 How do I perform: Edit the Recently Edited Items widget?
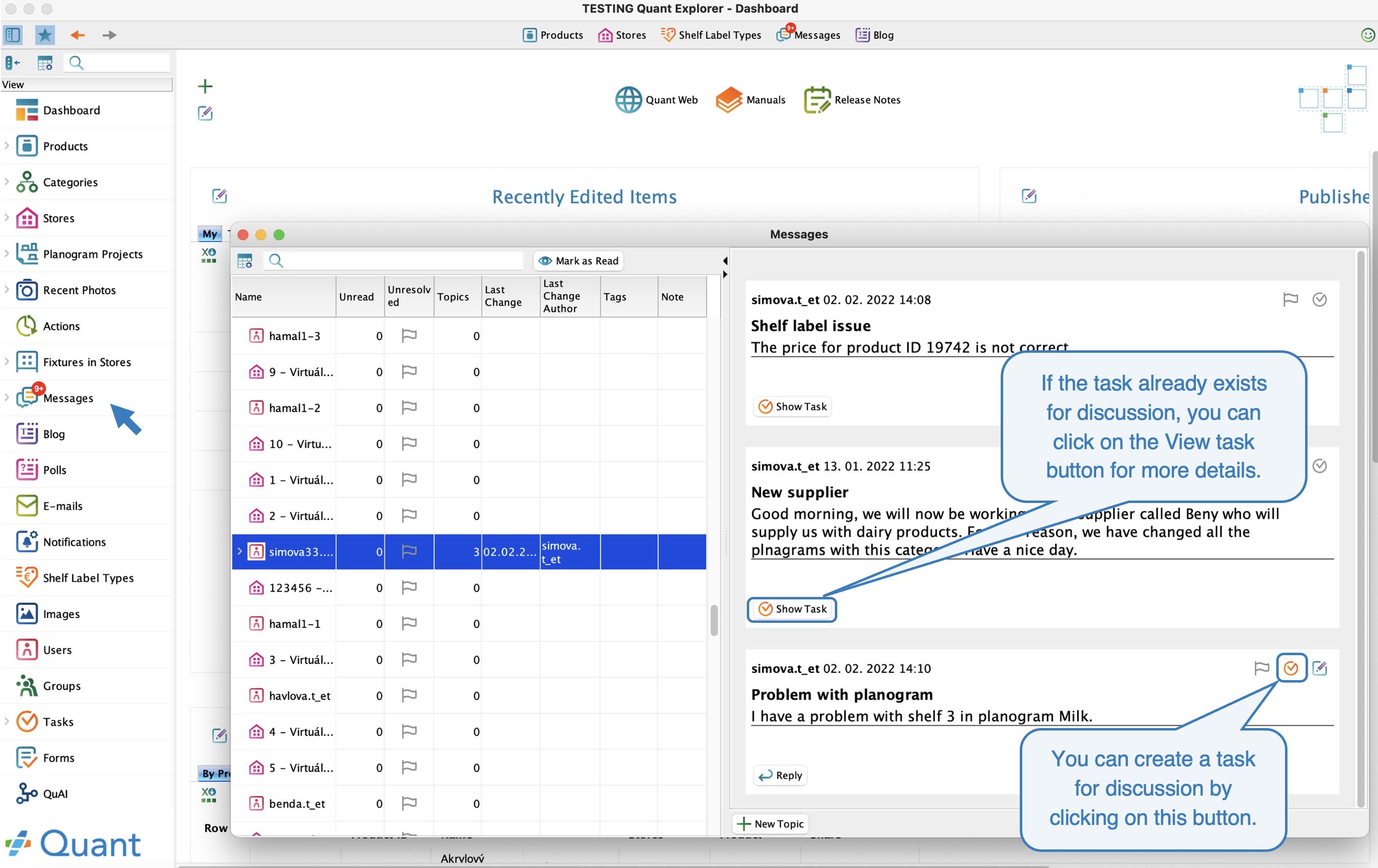tap(220, 196)
